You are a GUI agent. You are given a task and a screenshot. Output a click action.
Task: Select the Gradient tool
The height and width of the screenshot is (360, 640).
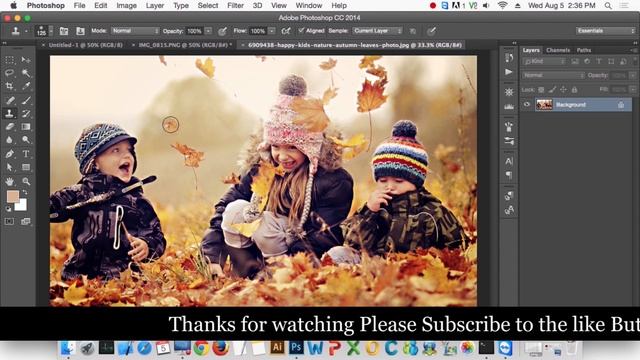tap(26, 127)
